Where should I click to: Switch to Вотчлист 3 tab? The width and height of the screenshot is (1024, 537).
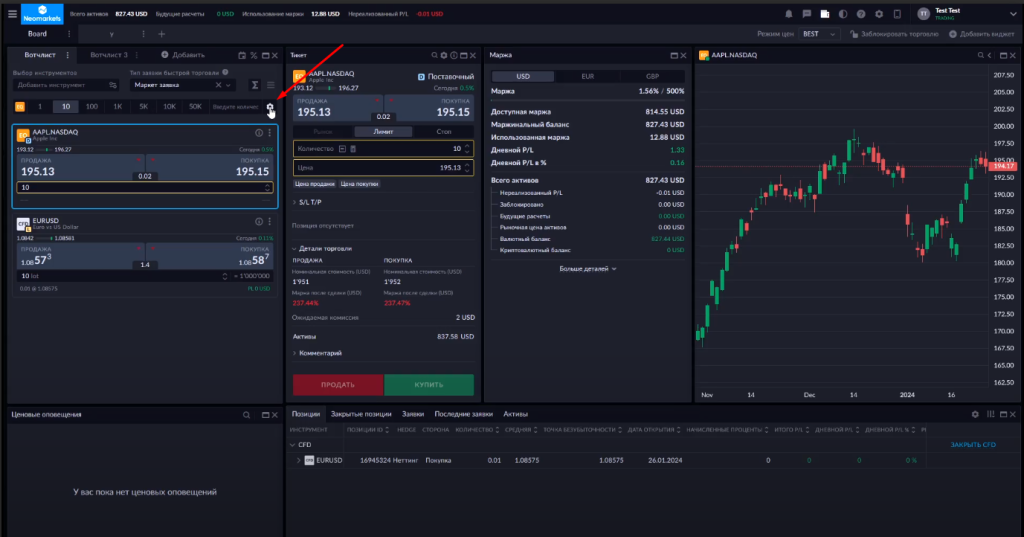109,55
